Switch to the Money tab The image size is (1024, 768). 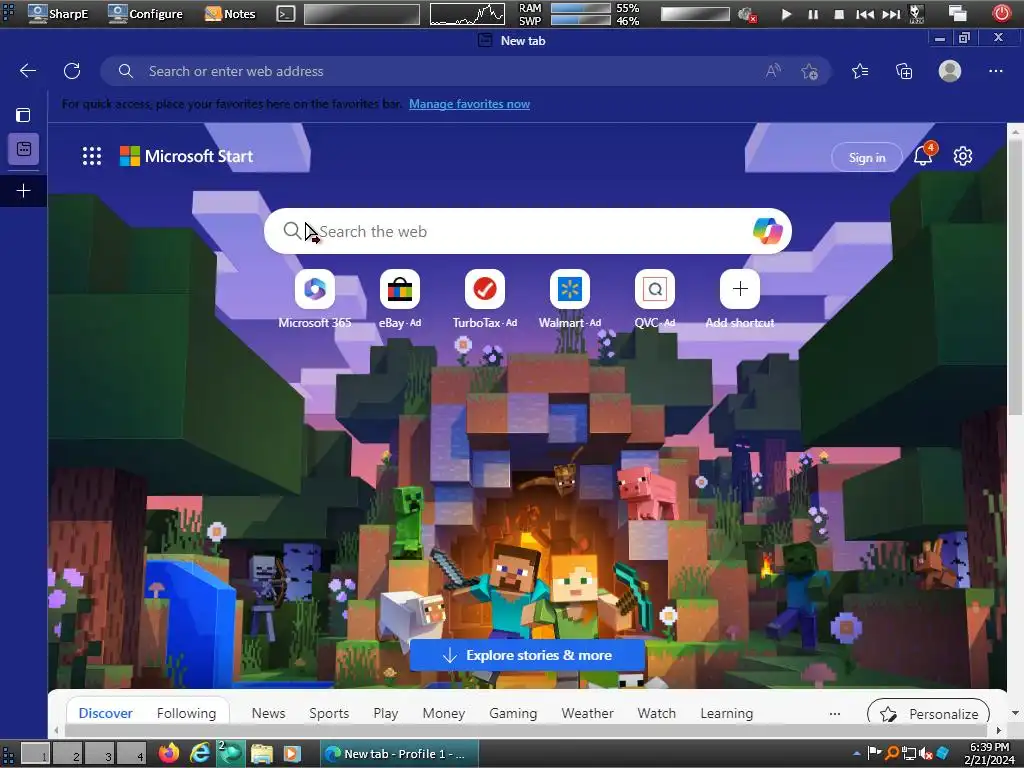pos(443,713)
